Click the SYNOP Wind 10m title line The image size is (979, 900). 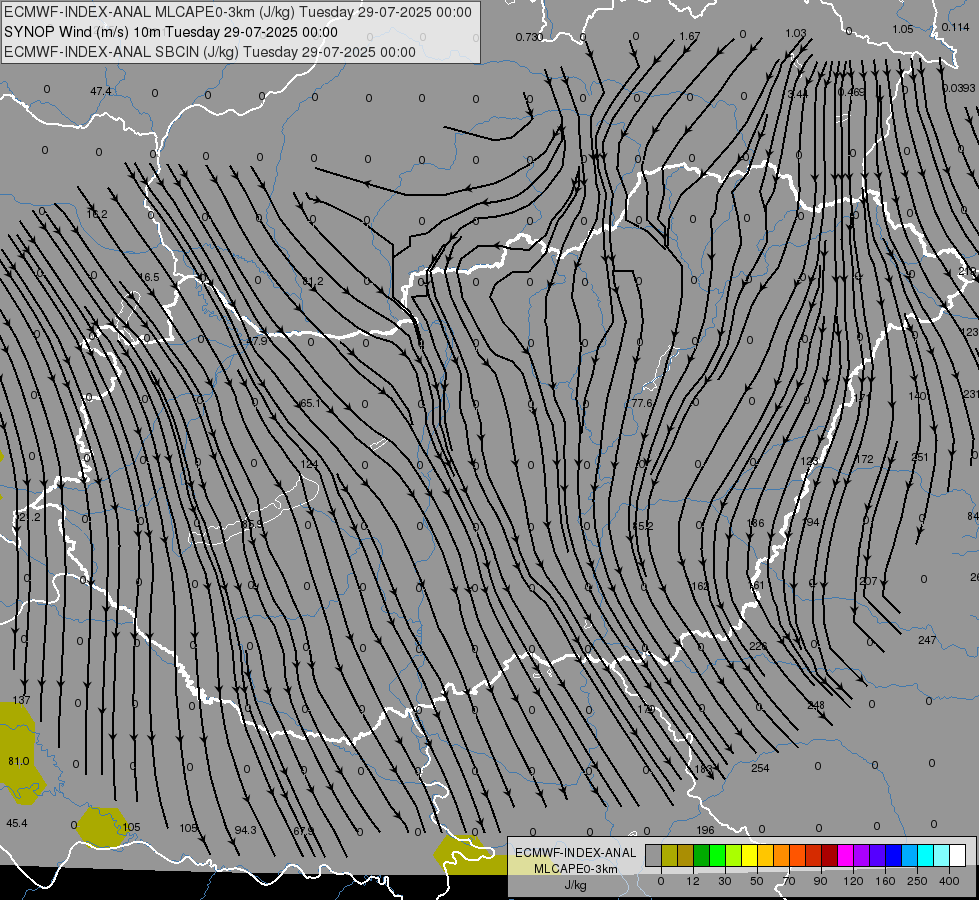170,32
